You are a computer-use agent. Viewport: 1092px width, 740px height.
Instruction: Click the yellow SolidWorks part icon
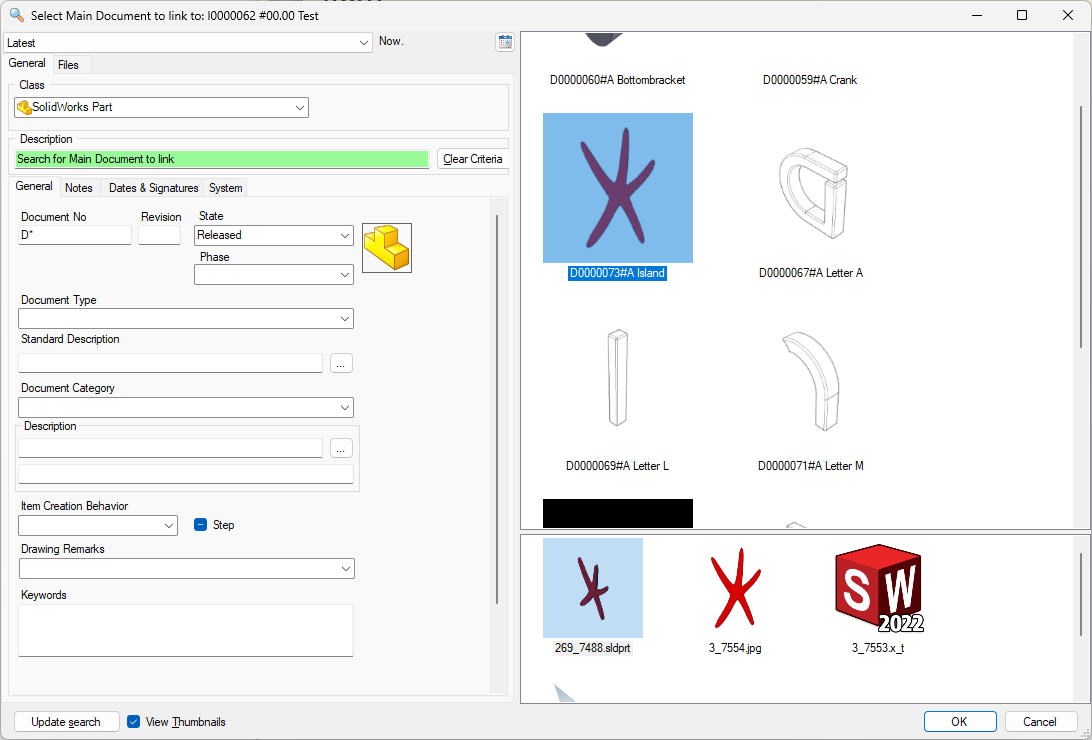387,248
